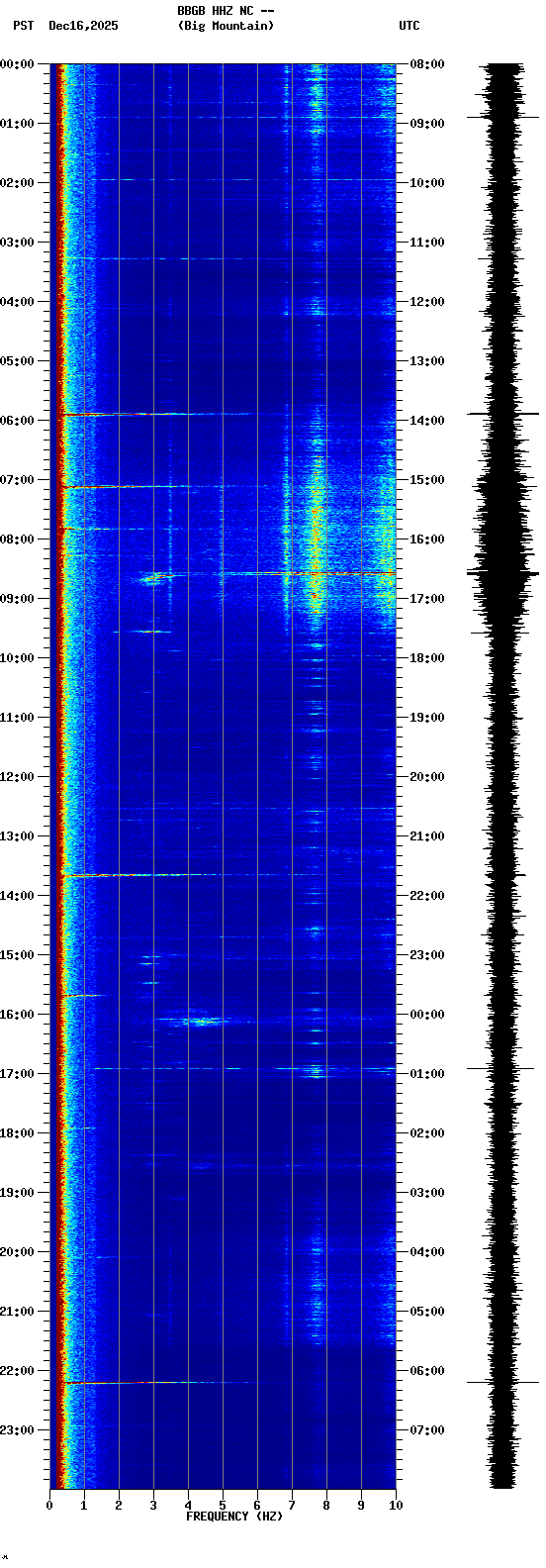546x1568 pixels.
Task: Click the PST axis '06:00' time label
Action: click(x=18, y=421)
